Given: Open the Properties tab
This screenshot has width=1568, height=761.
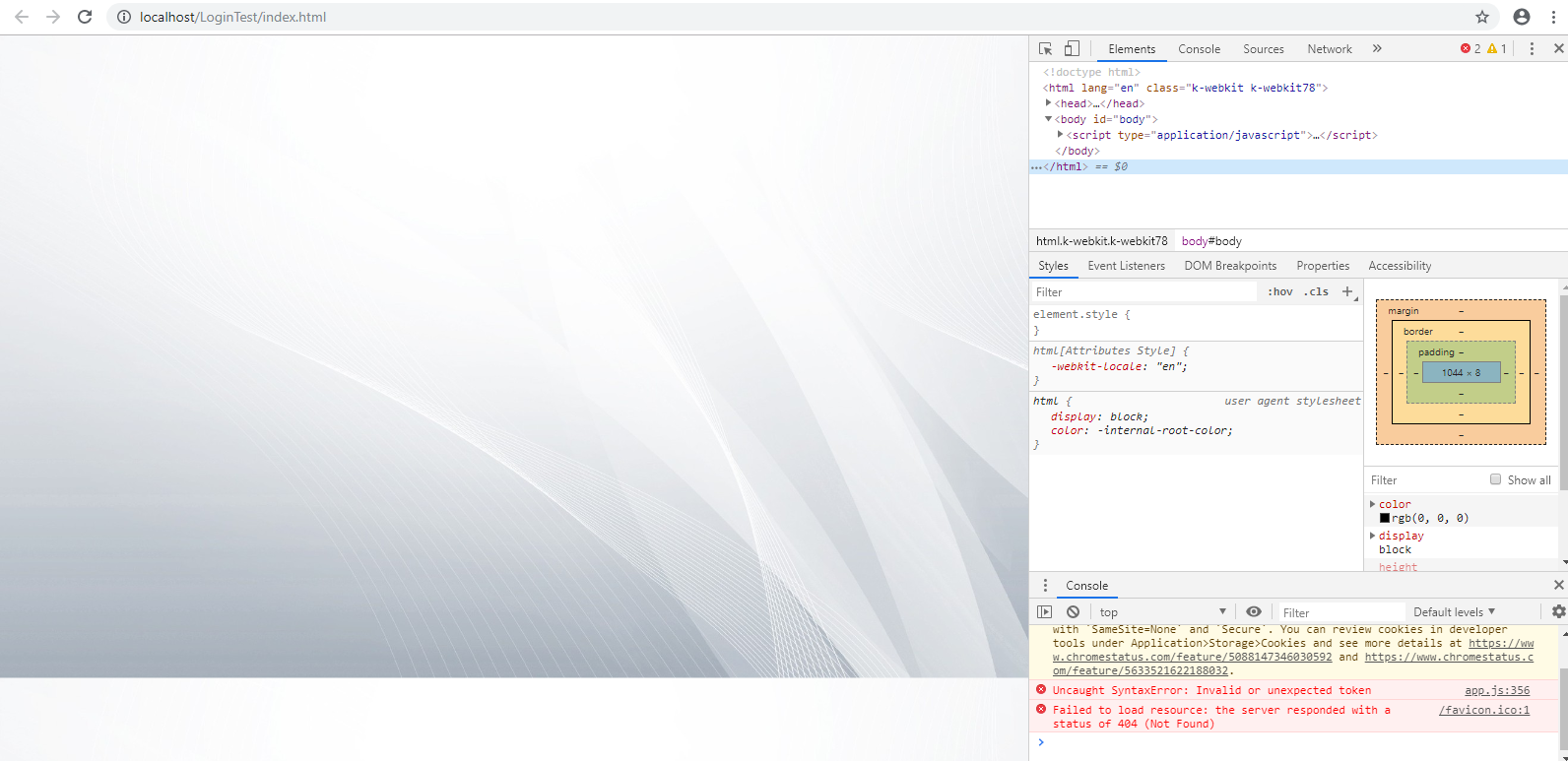Looking at the screenshot, I should click(x=1323, y=266).
